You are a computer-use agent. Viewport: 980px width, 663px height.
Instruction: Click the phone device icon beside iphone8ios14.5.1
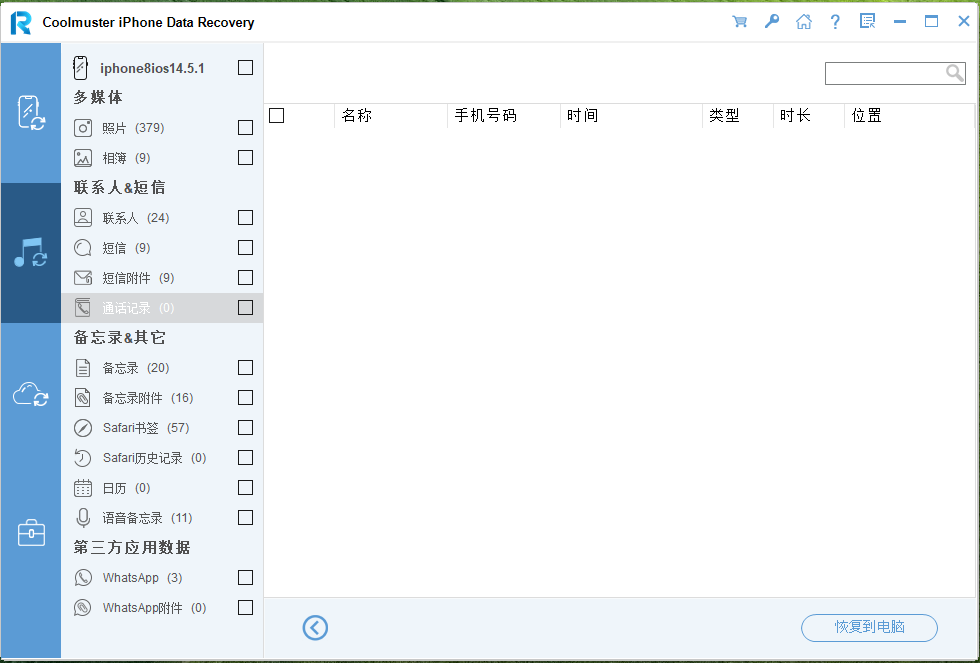(81, 67)
